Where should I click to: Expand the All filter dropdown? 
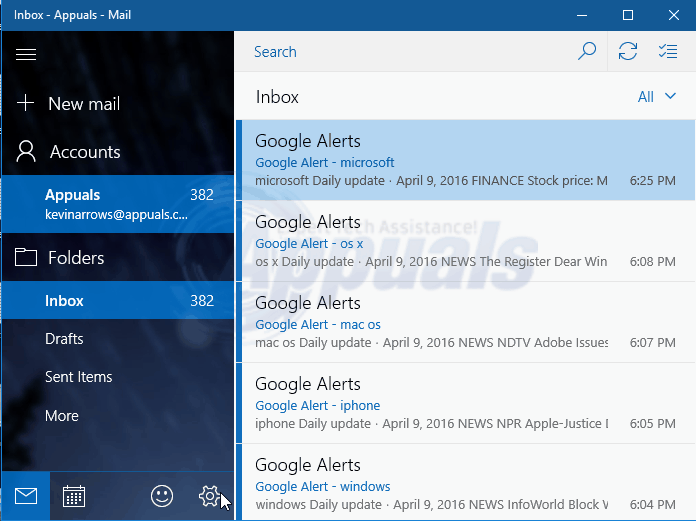(x=656, y=96)
